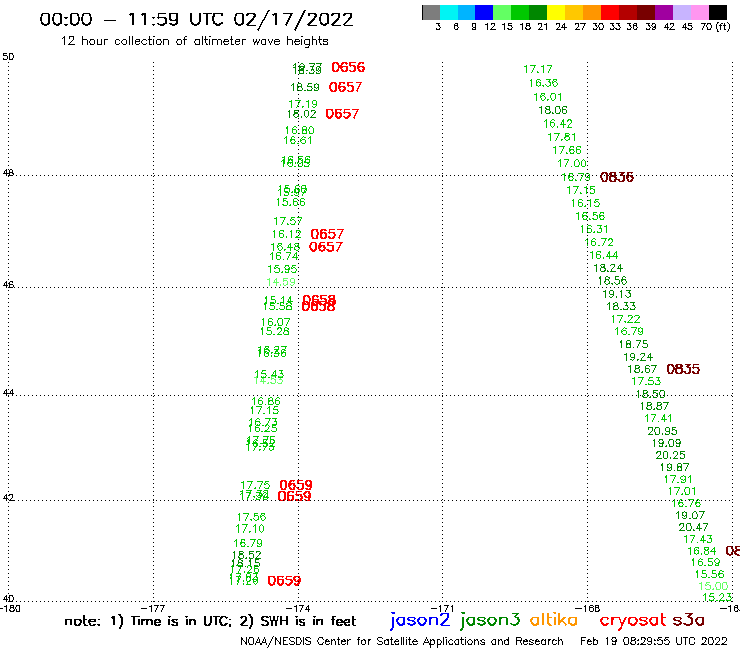This screenshot has height=650, width=740.
Task: Click the dark red "s3a" legend label
Action: 688,620
